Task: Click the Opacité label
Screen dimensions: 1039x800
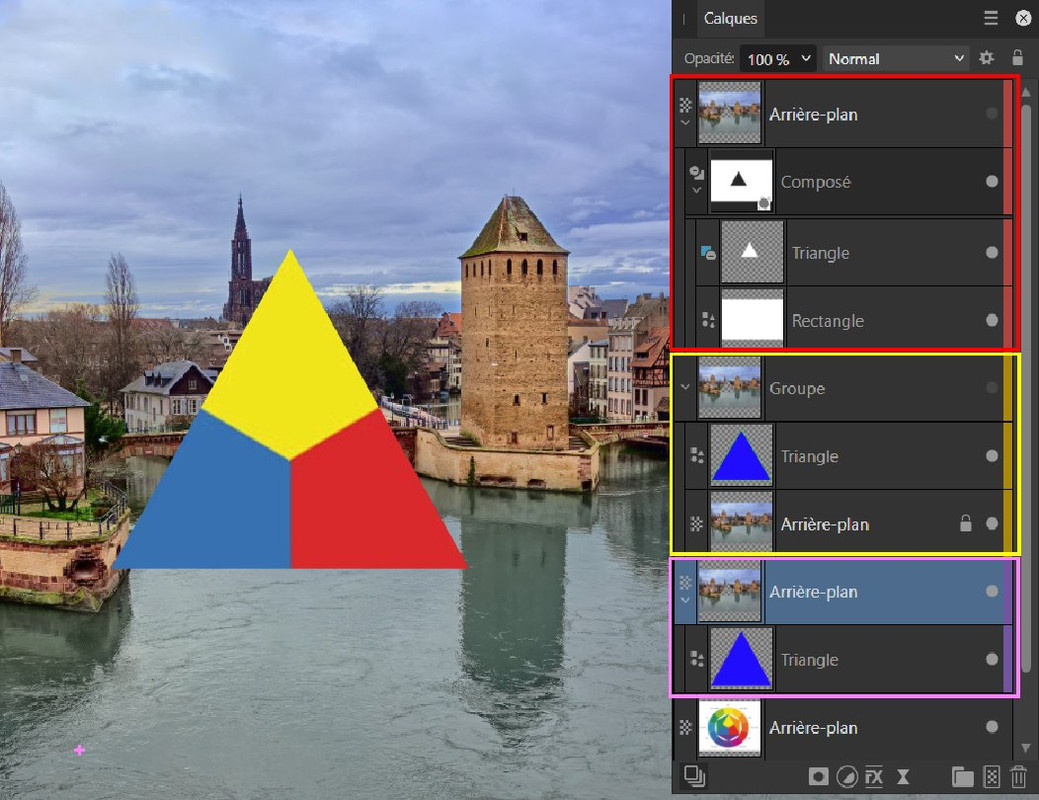Action: click(x=709, y=58)
